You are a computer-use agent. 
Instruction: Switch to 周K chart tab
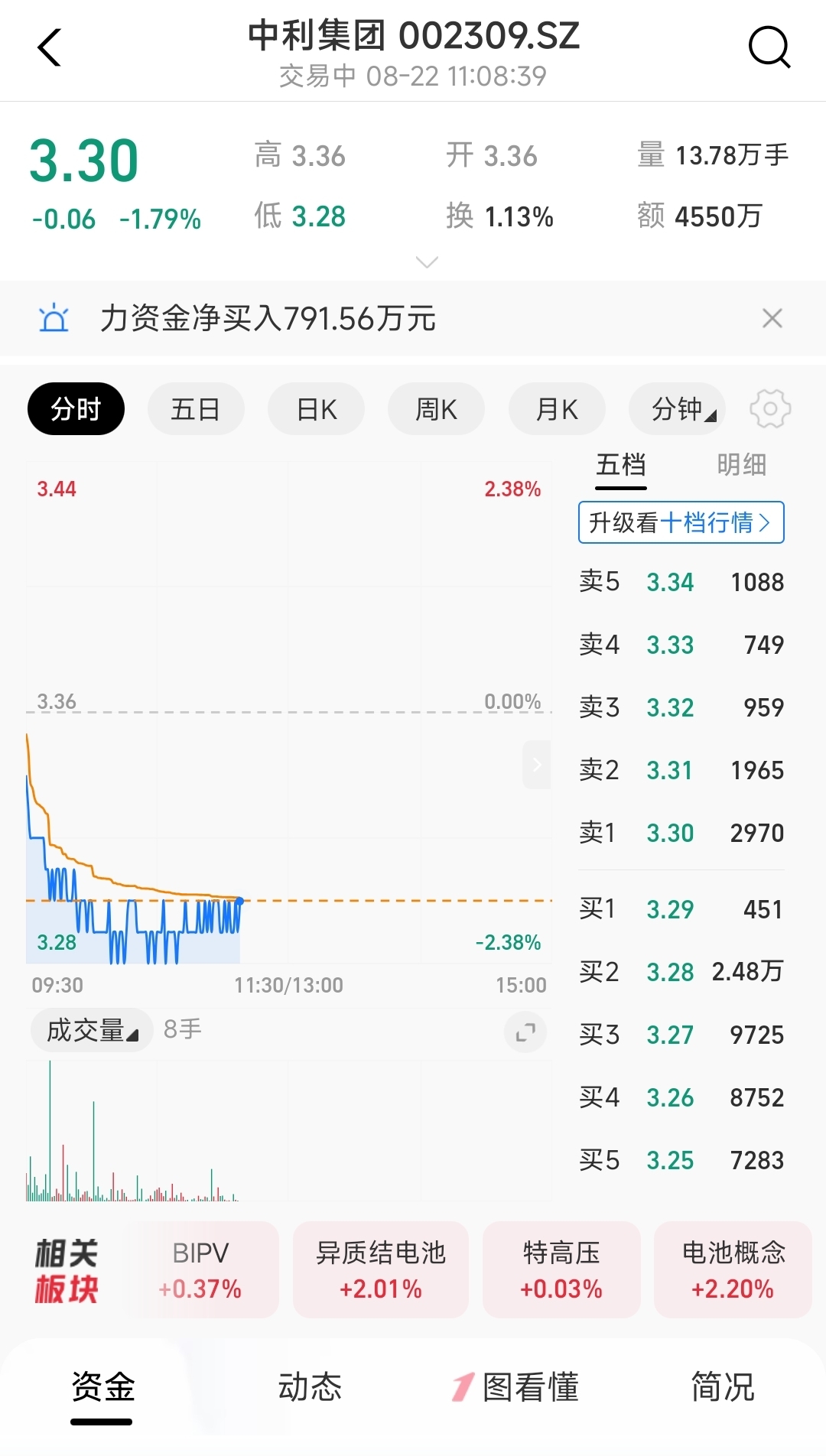click(x=436, y=409)
